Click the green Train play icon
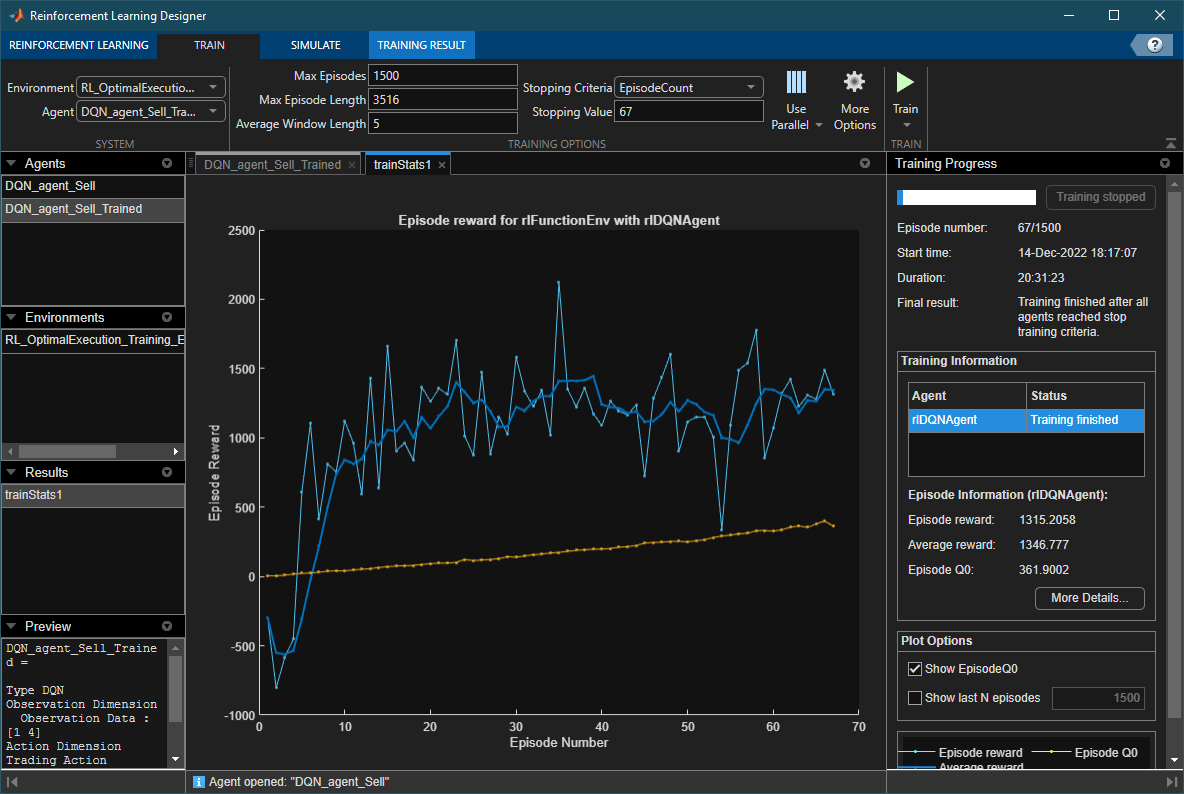 (905, 82)
